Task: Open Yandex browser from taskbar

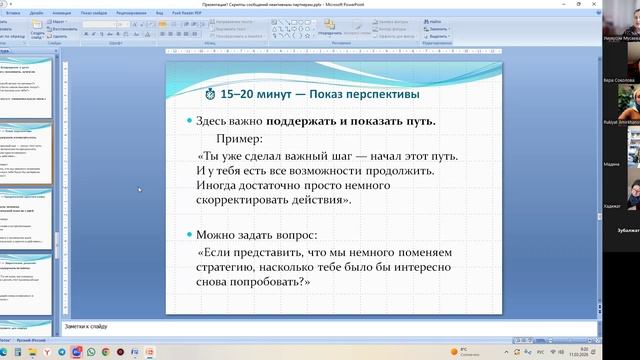Action: pyautogui.click(x=47, y=352)
